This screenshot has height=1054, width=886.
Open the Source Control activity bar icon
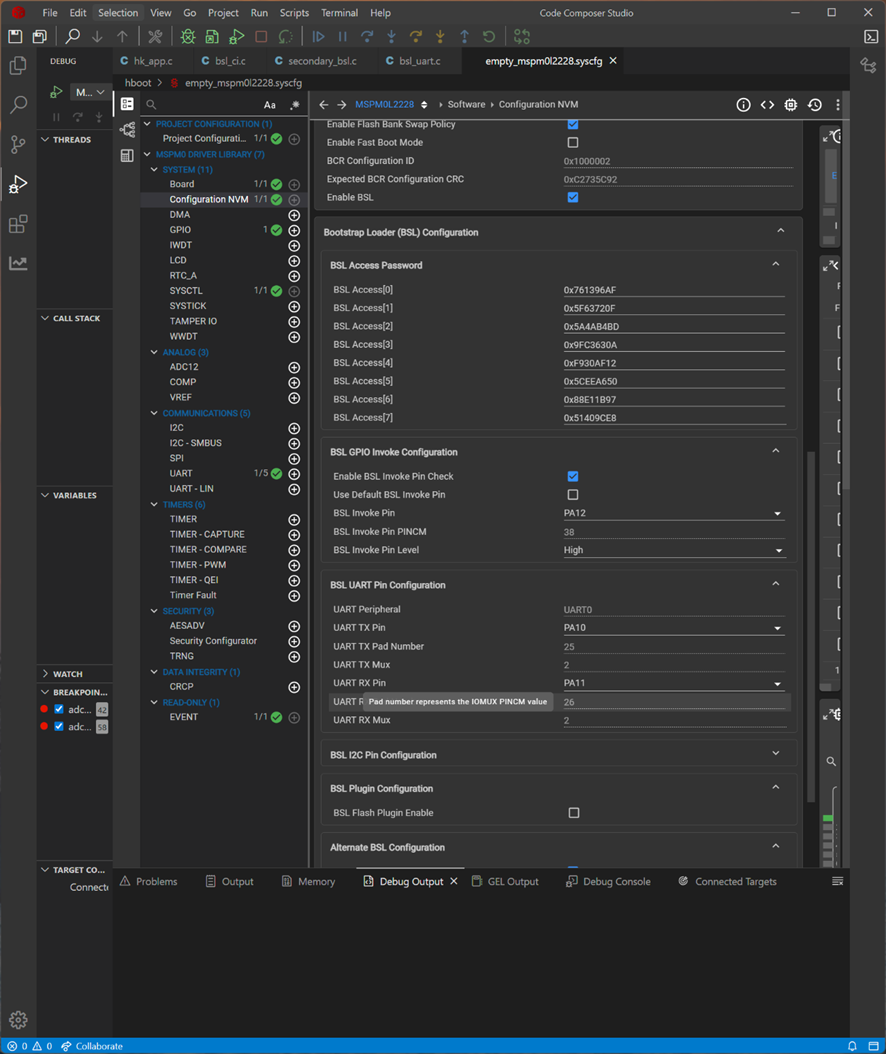[18, 144]
